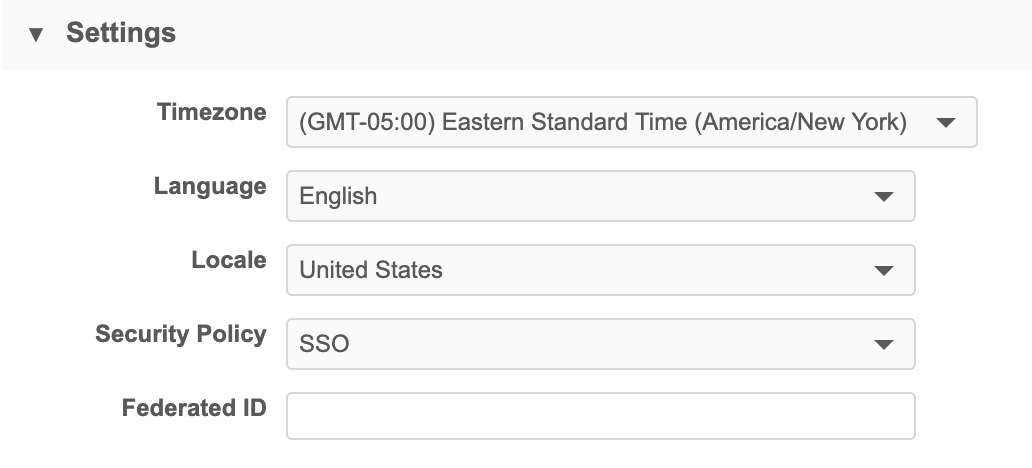Click the Locale dropdown arrow icon
1032x468 pixels.
point(883,270)
